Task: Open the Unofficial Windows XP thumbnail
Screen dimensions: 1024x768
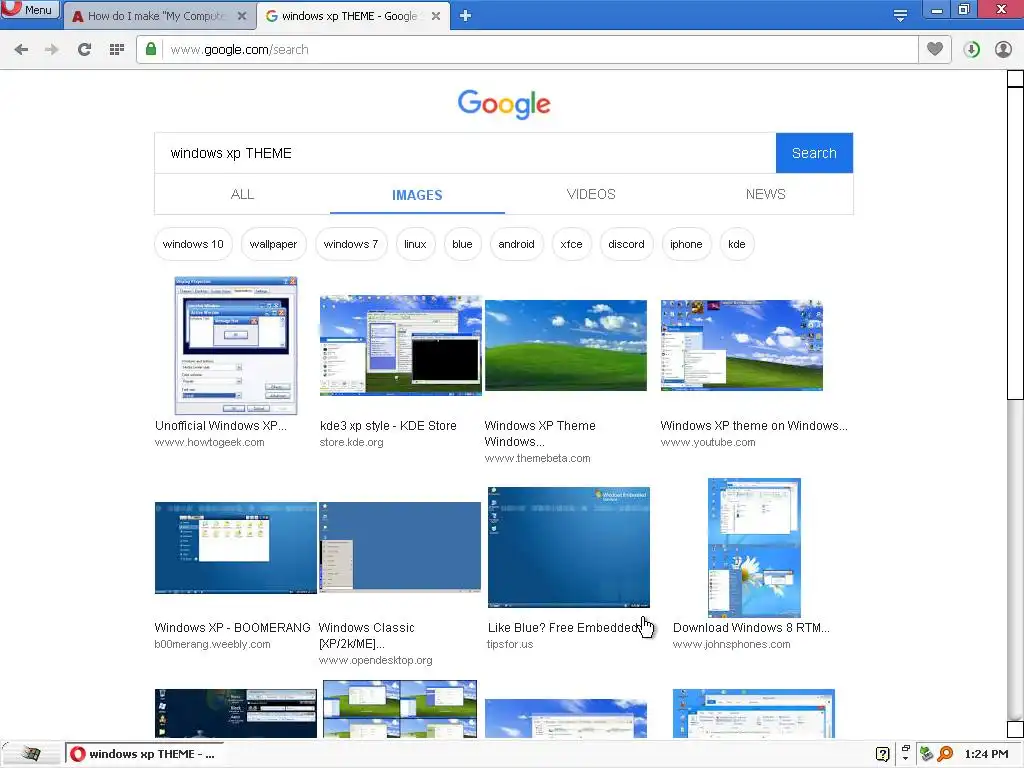Action: pyautogui.click(x=236, y=345)
